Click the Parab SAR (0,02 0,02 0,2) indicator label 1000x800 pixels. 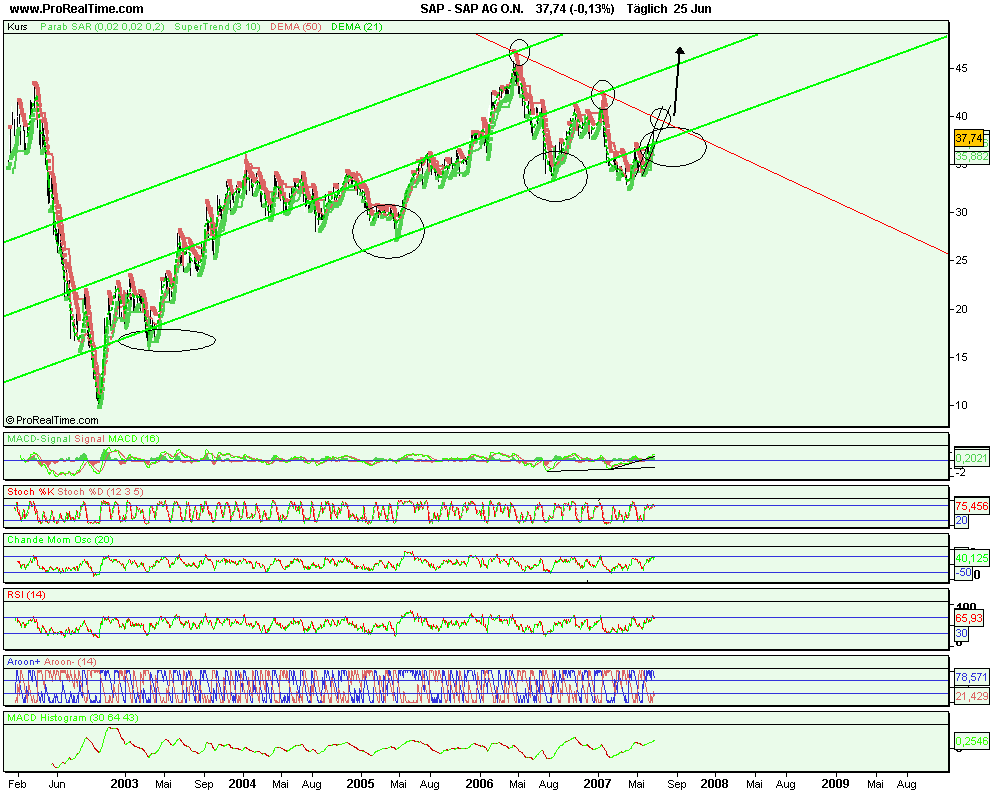click(x=102, y=27)
